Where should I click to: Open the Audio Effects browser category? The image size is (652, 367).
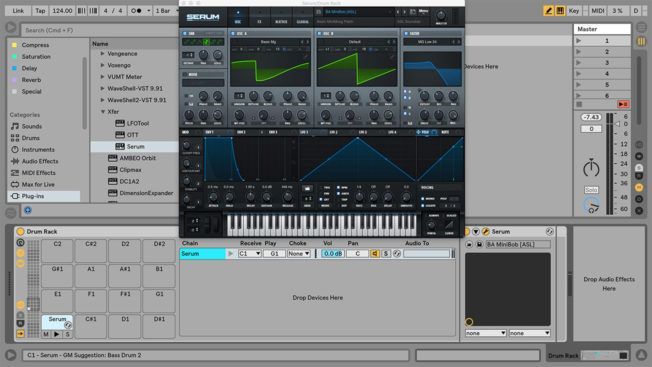point(40,161)
